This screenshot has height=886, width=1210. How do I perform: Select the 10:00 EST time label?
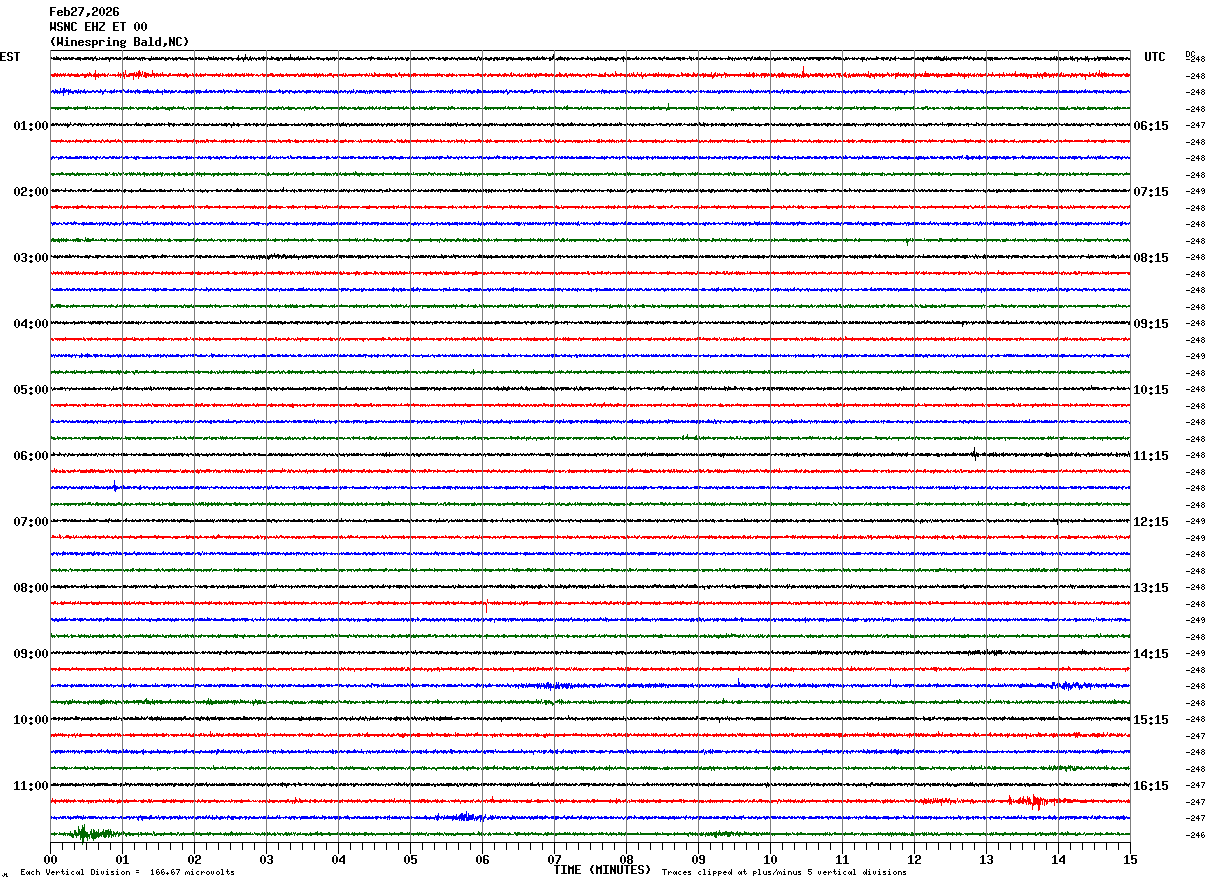click(x=31, y=720)
